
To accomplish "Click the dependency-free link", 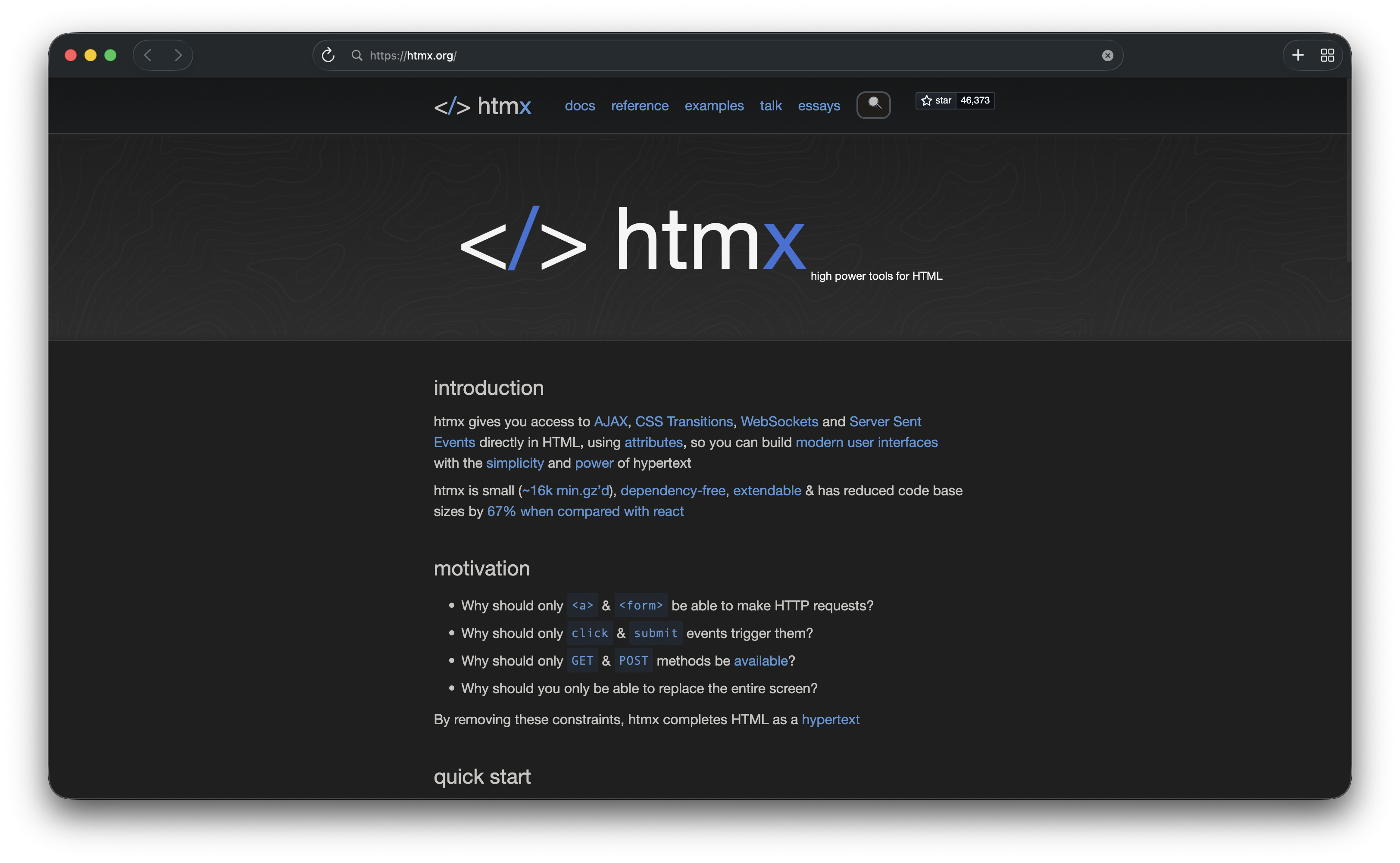I will tap(672, 491).
